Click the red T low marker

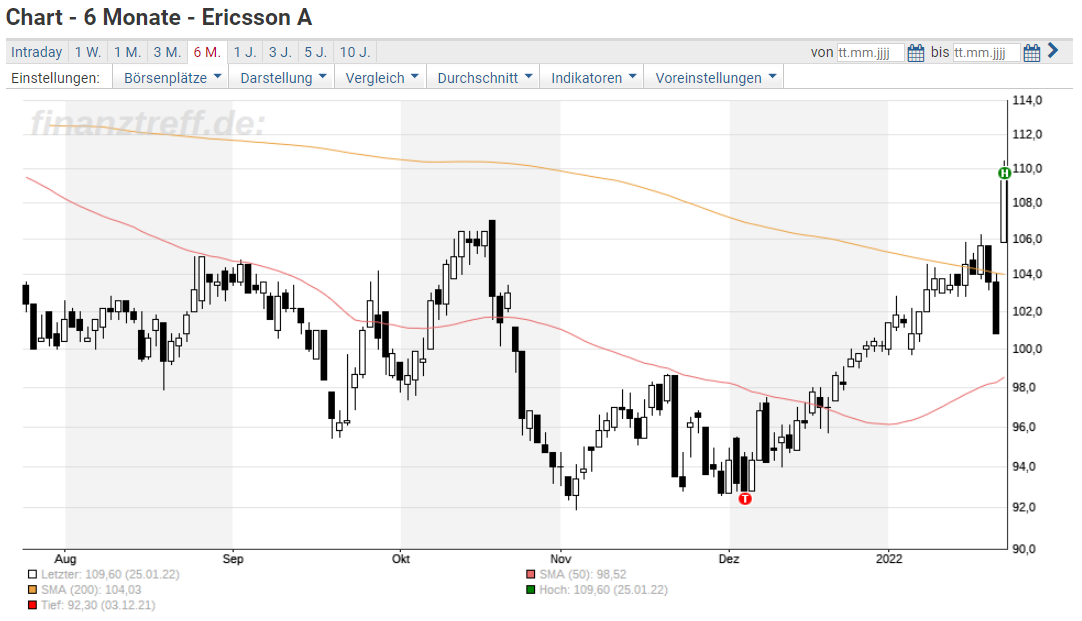click(745, 498)
